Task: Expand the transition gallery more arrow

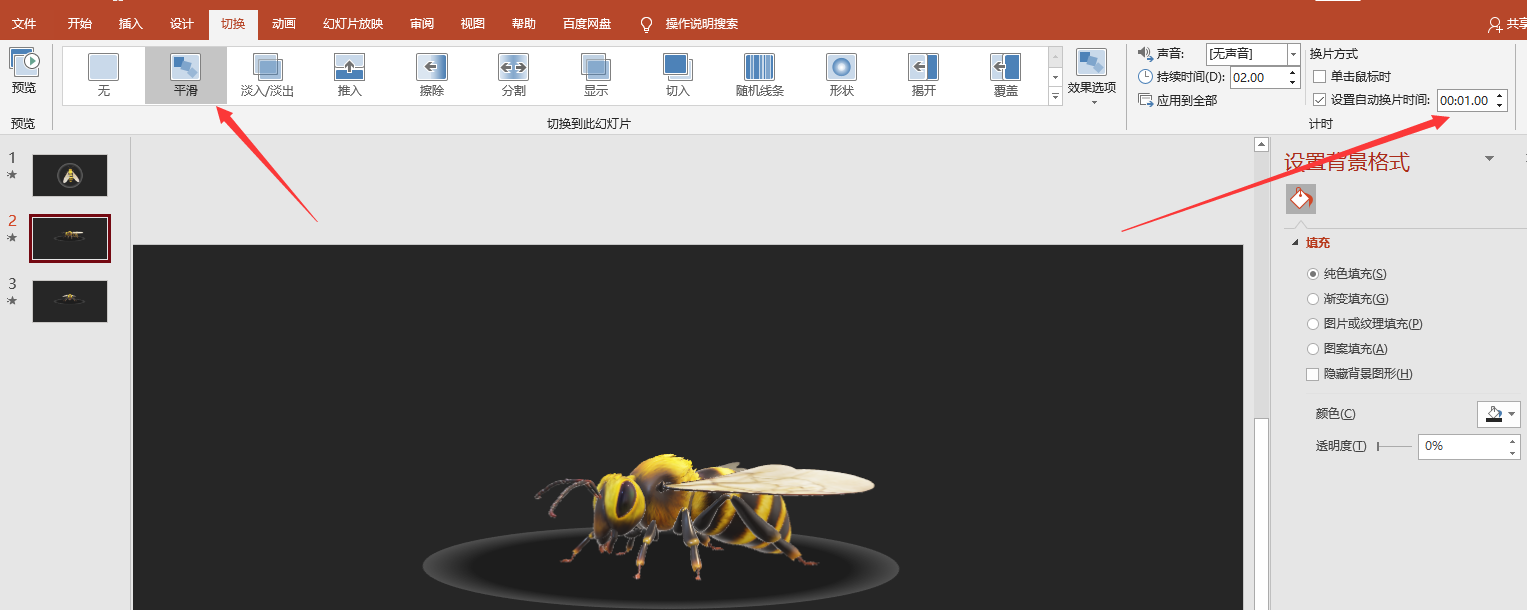Action: (1055, 97)
